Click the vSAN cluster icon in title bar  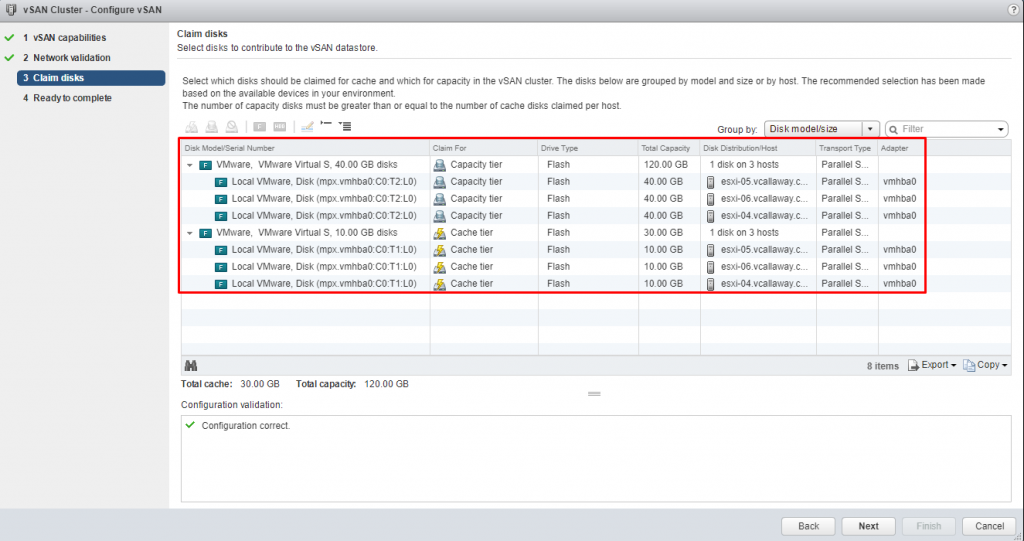(x=11, y=10)
